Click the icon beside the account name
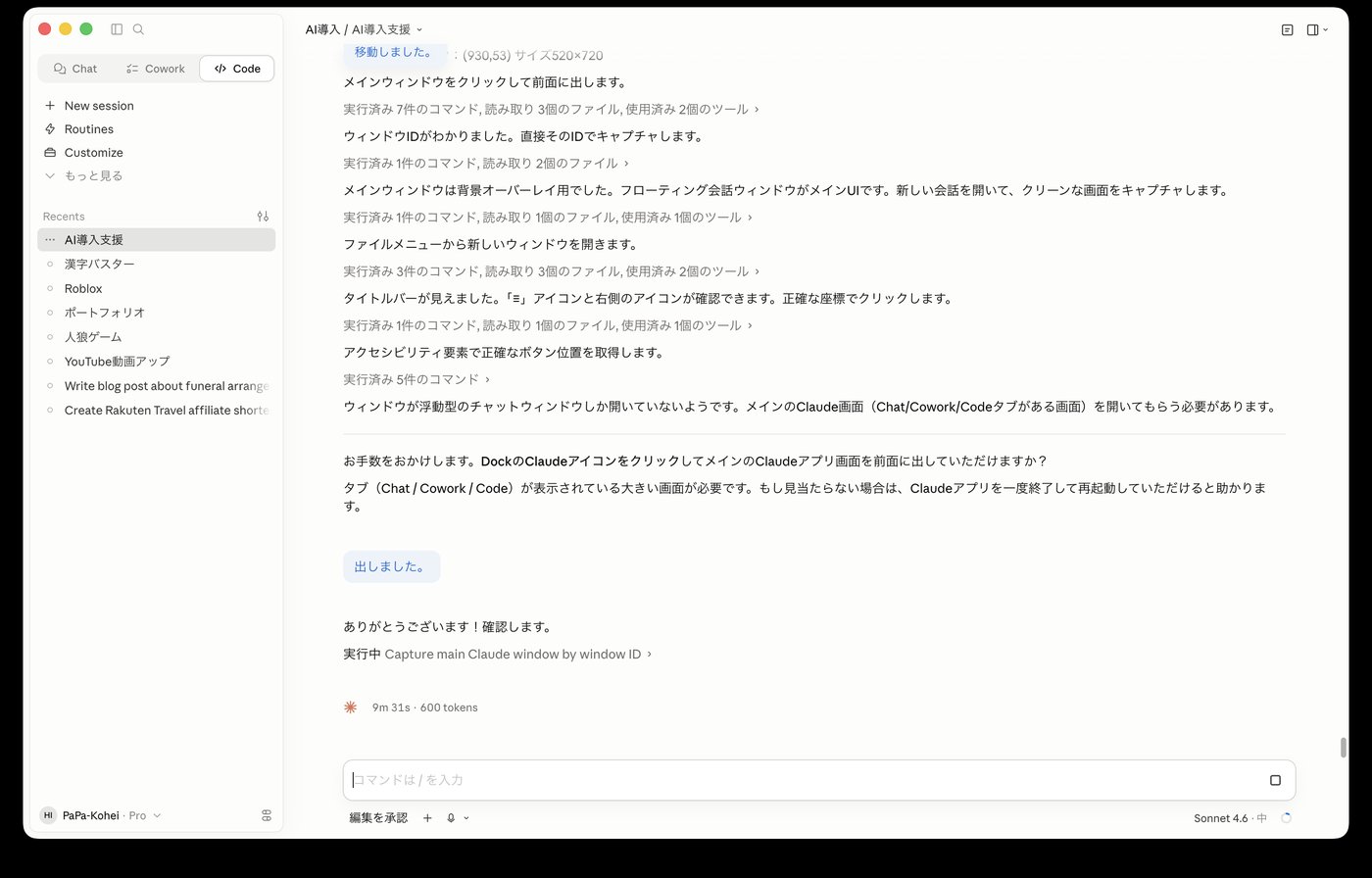The image size is (1372, 878). [267, 815]
